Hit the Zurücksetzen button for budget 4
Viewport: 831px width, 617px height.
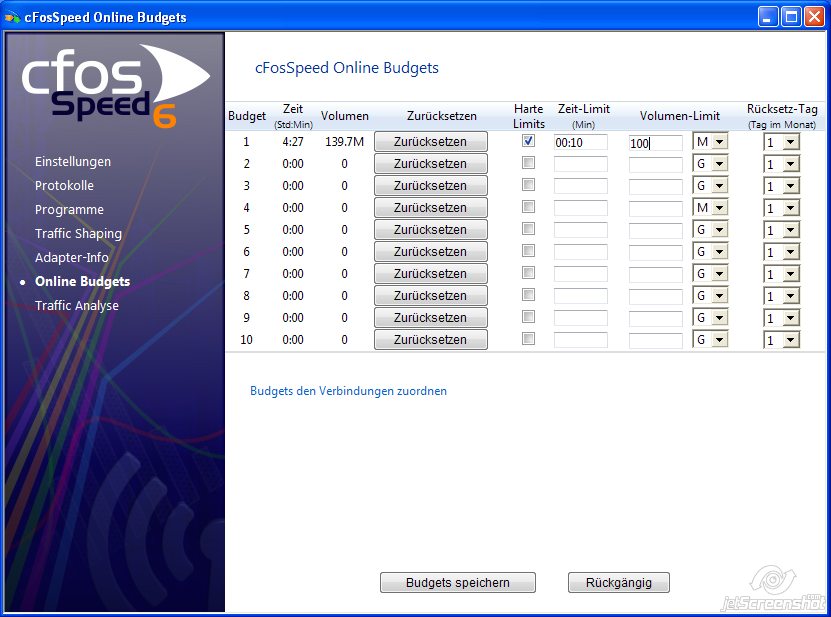click(431, 208)
